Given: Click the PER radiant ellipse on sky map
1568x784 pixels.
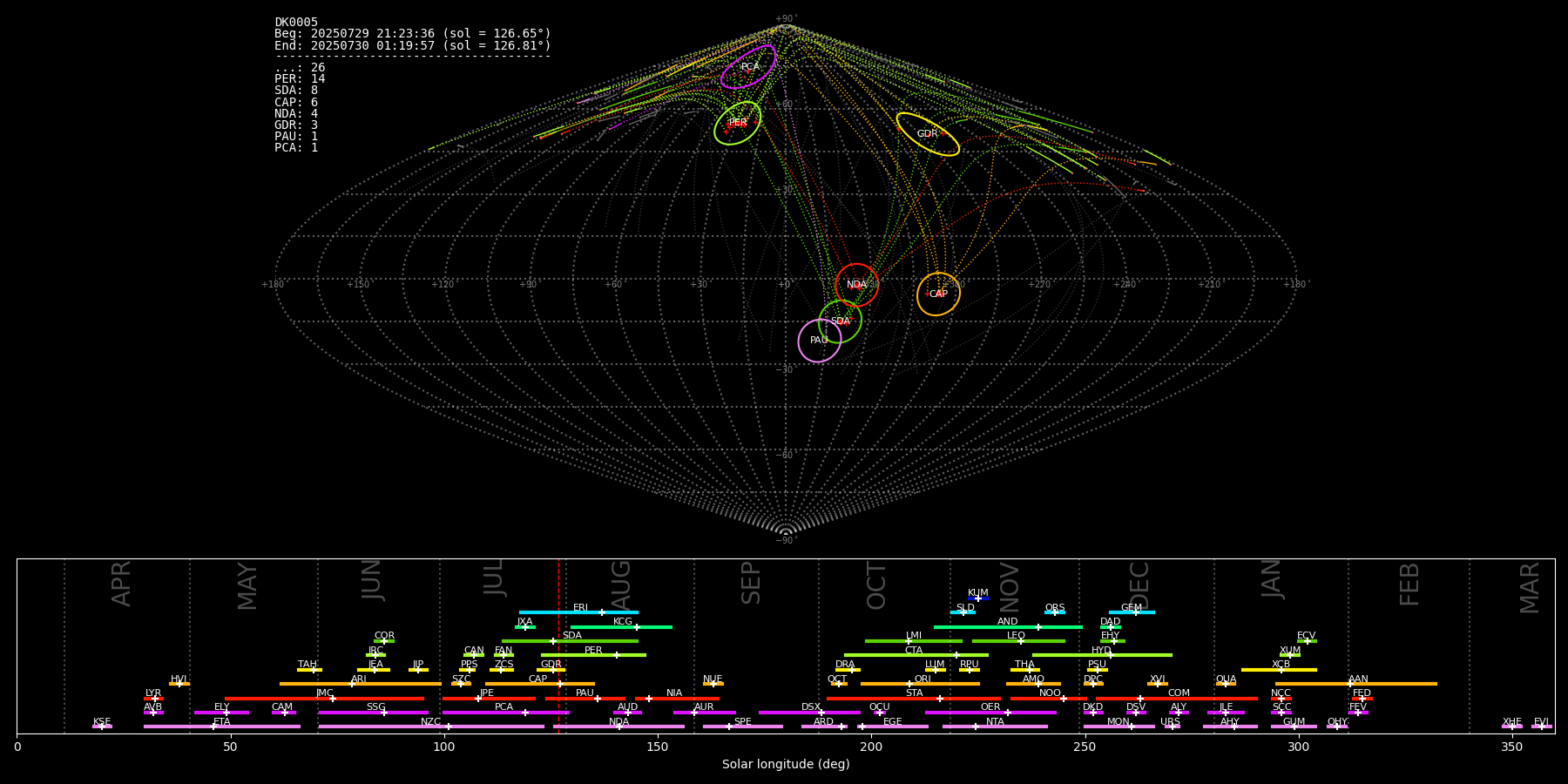Looking at the screenshot, I should (x=738, y=123).
